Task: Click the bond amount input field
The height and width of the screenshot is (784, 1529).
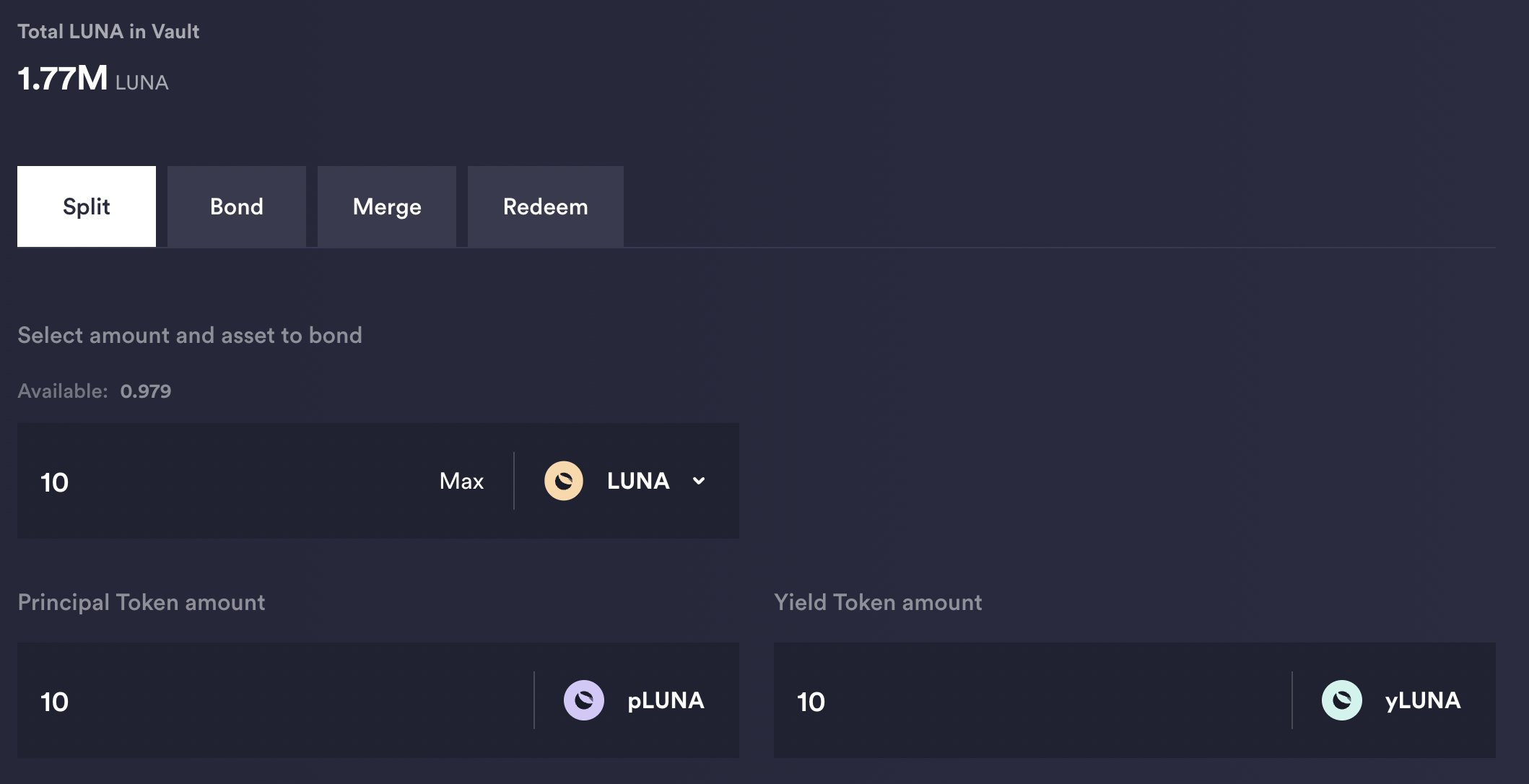Action: pos(217,481)
